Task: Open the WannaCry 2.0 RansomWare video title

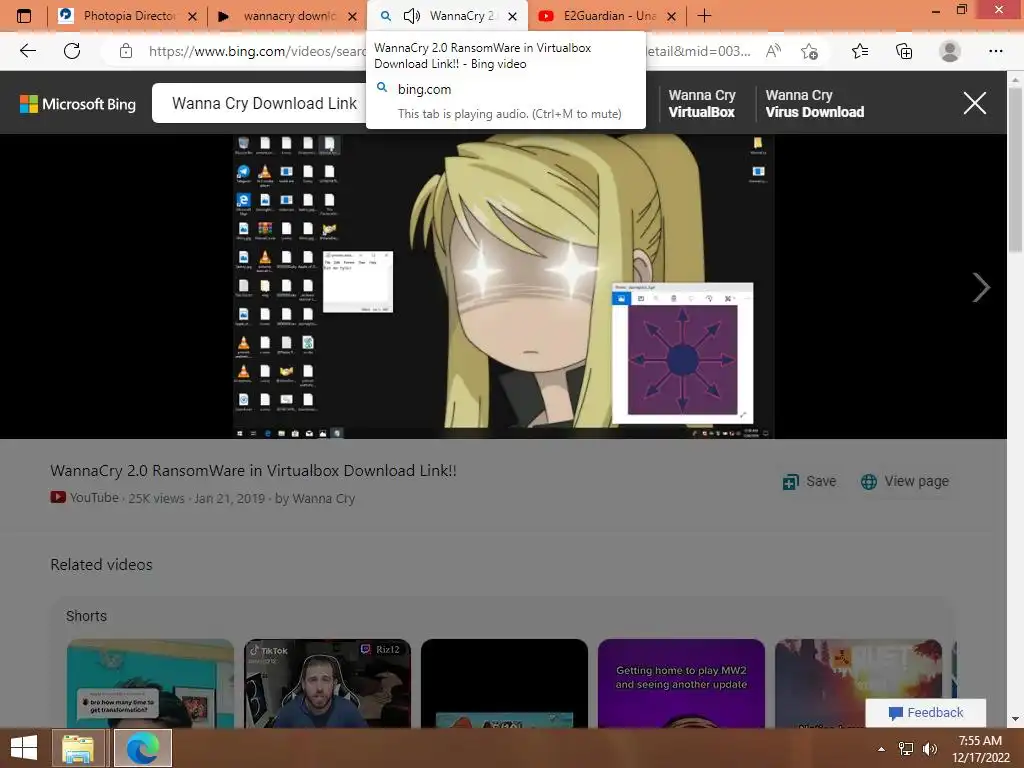Action: pos(253,470)
